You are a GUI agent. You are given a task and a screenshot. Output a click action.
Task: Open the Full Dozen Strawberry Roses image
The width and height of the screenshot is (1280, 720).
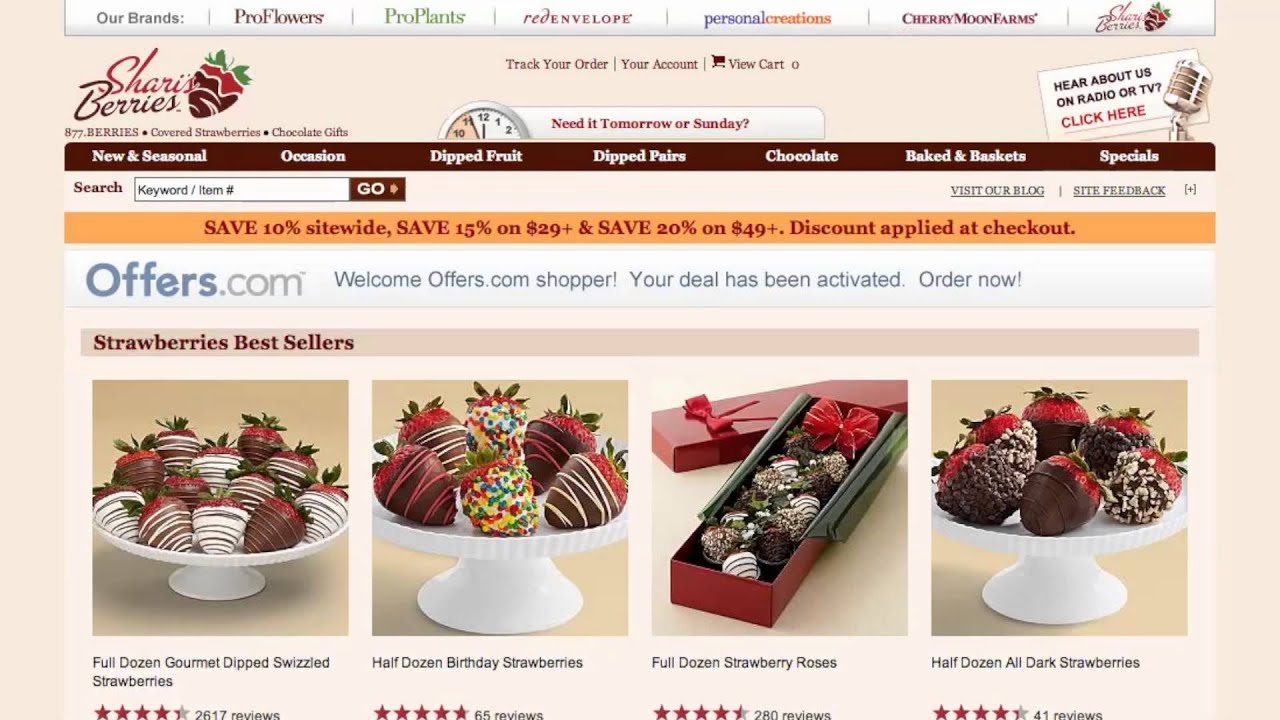tap(780, 508)
